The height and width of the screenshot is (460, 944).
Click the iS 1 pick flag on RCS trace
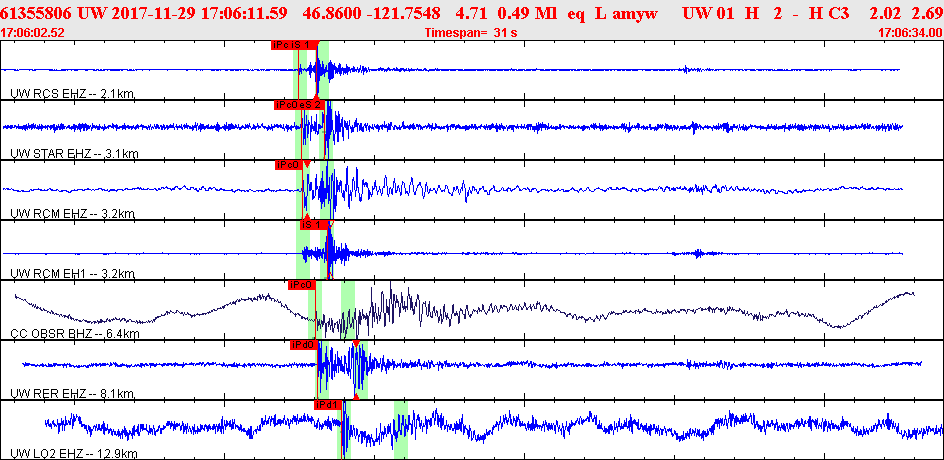(303, 45)
